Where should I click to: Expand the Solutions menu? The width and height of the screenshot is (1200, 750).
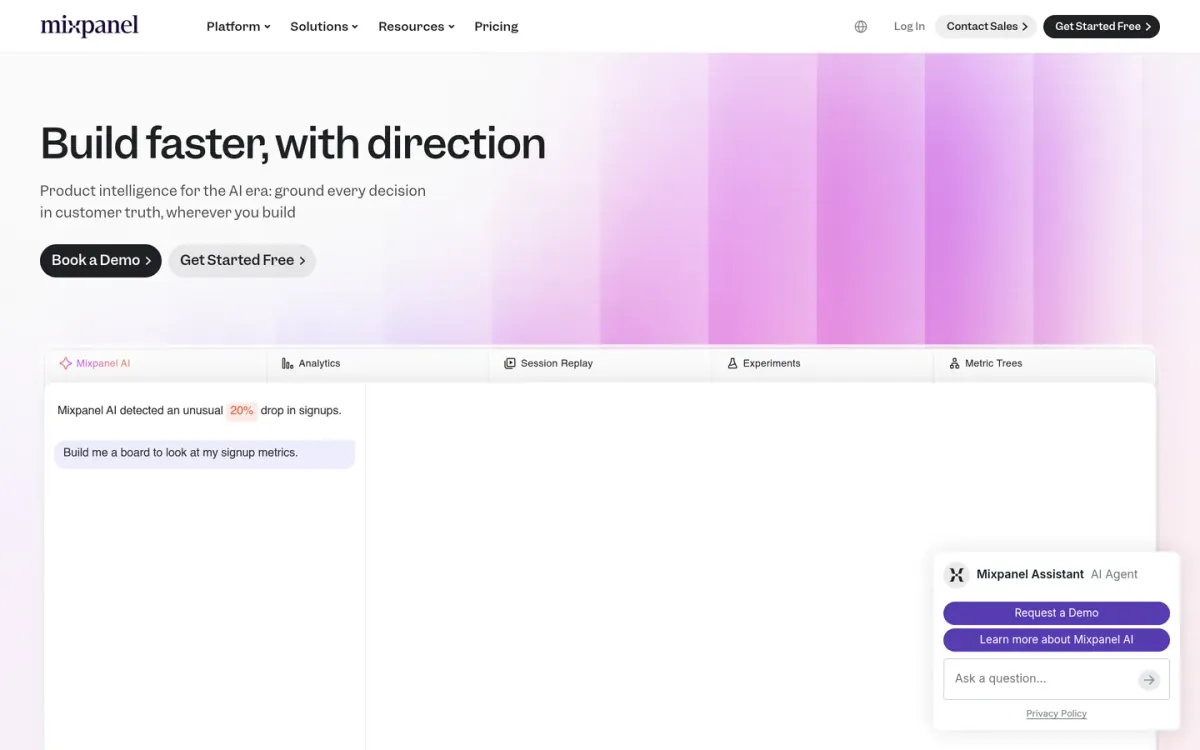(x=324, y=27)
